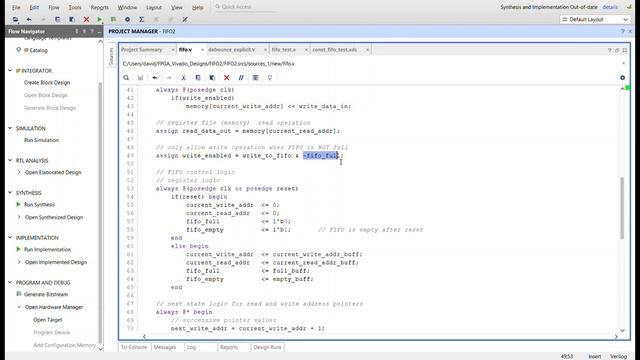This screenshot has width=640, height=360.
Task: Expand Open Synthesized Design chevron
Action: [x=19, y=217]
